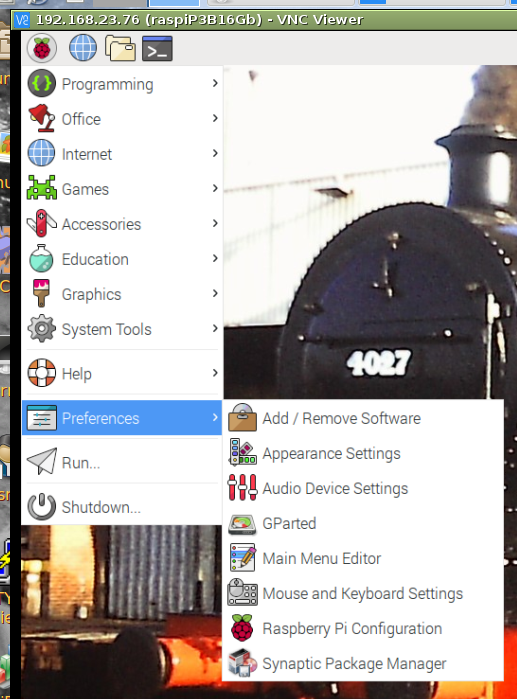Open the Internet menu category

[122, 153]
